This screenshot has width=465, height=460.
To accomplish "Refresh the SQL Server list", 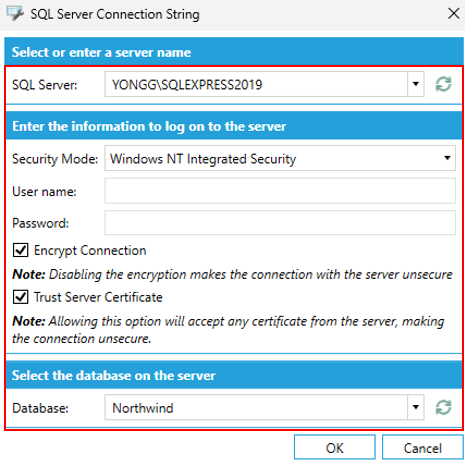I will click(x=443, y=84).
